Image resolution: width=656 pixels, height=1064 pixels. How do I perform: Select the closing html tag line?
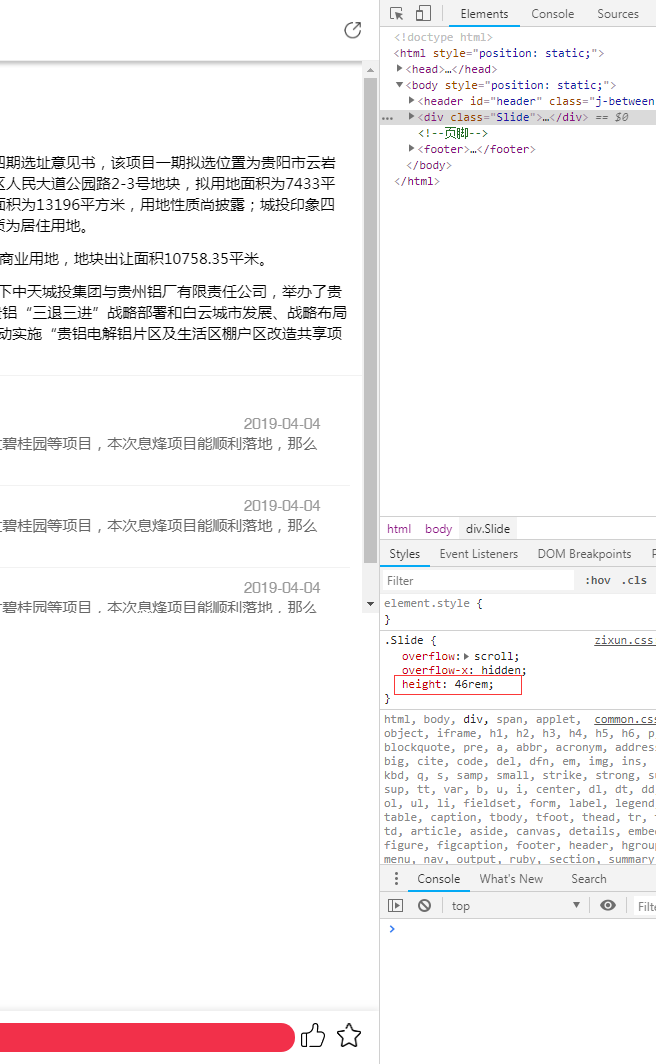click(x=417, y=181)
